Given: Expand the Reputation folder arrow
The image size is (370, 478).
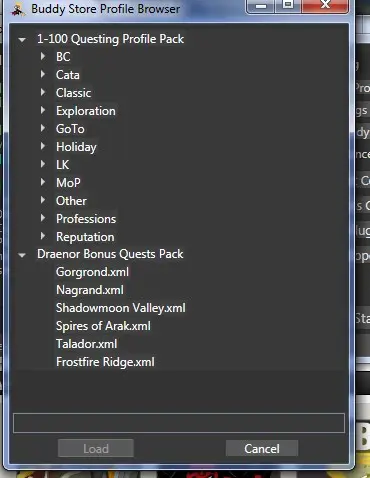Looking at the screenshot, I should [43, 236].
